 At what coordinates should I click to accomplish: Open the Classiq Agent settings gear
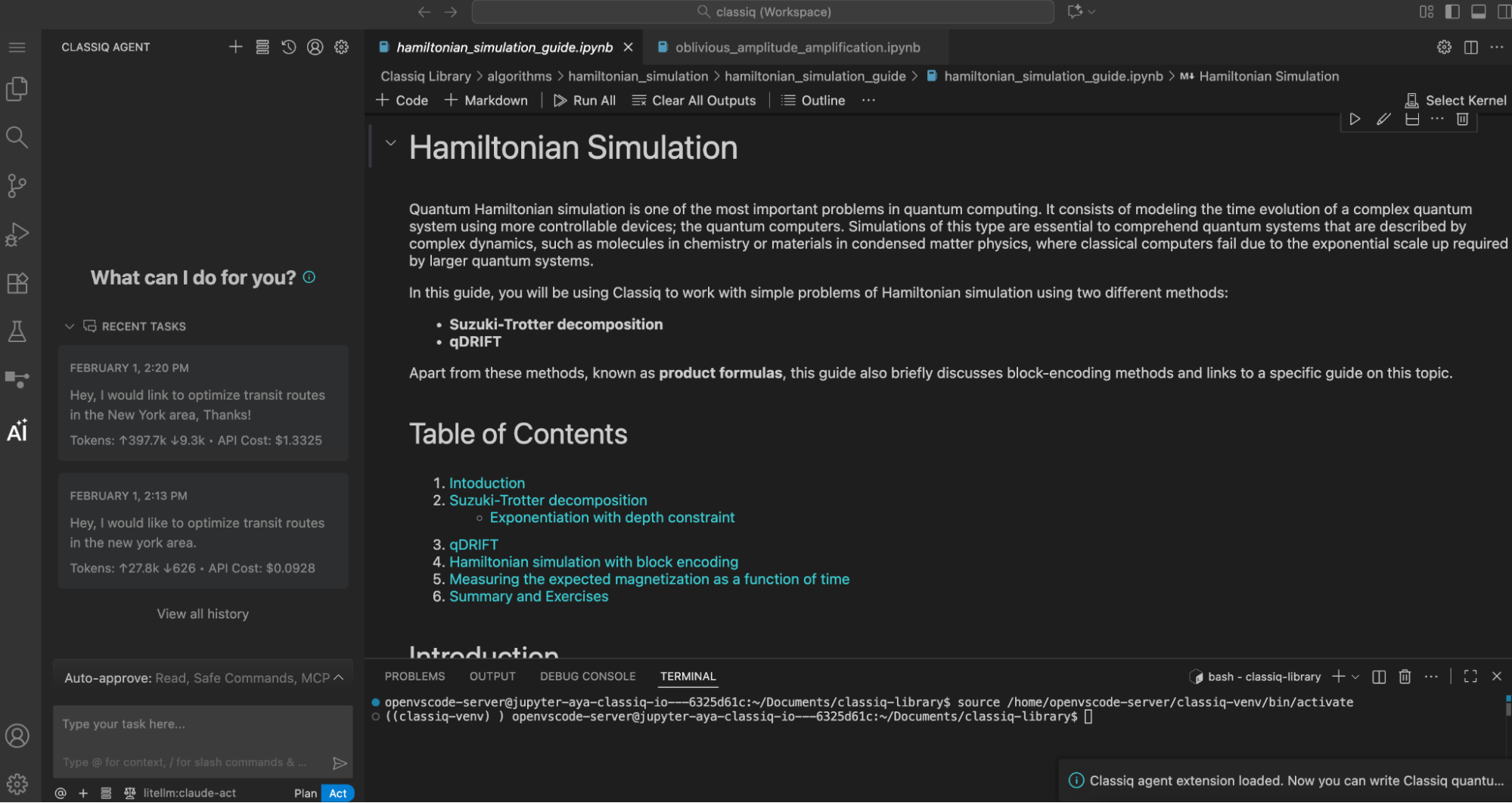(342, 47)
